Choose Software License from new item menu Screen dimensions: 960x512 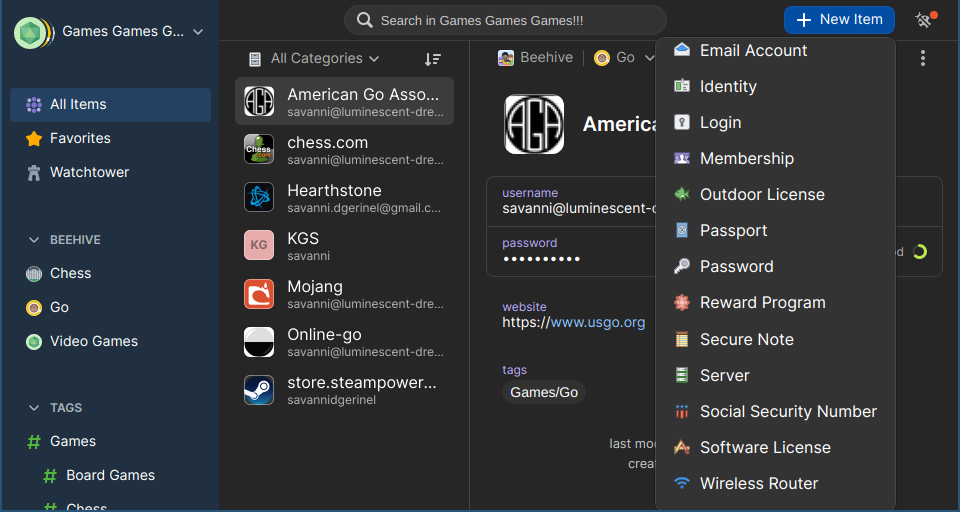click(x=775, y=448)
